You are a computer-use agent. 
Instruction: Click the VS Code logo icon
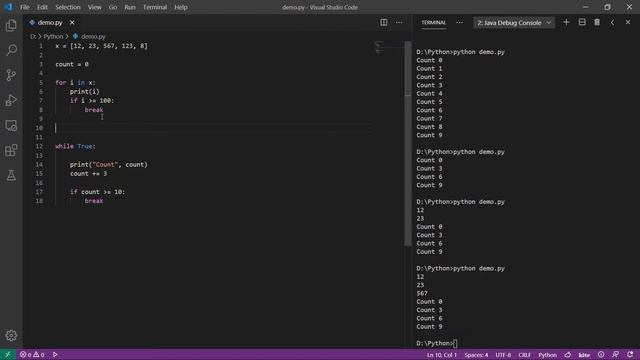(x=8, y=7)
